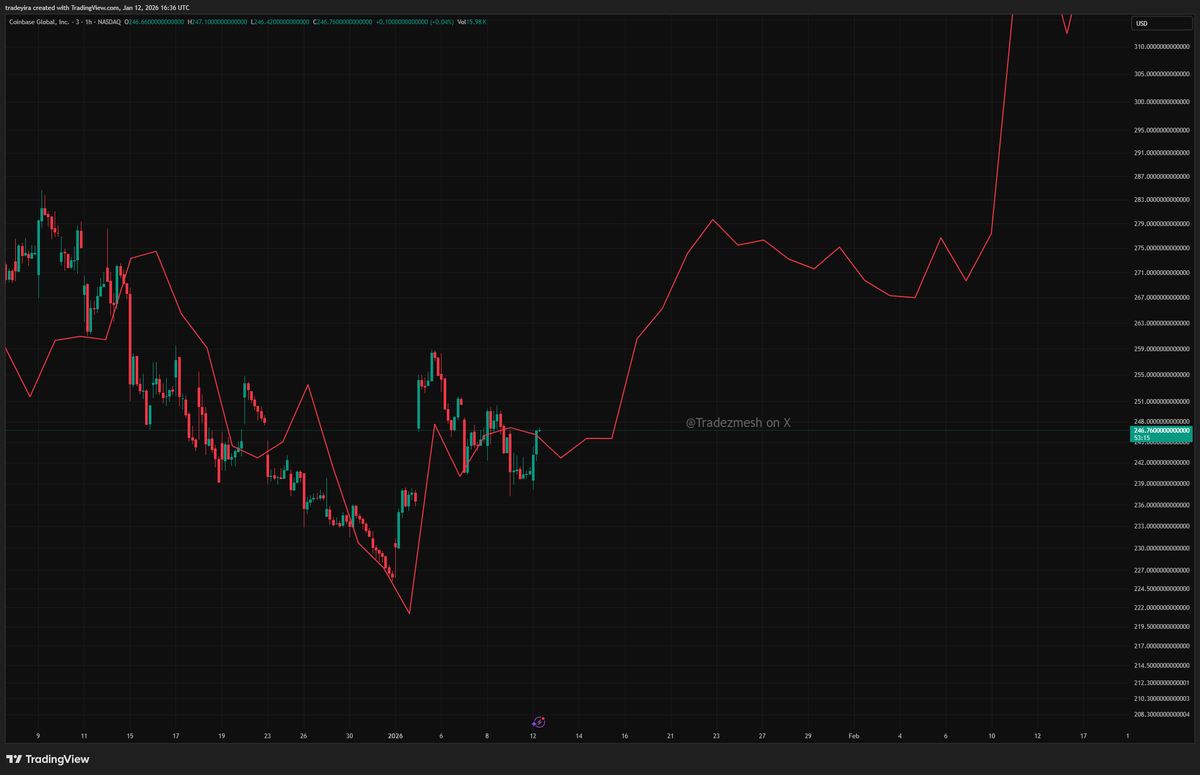The image size is (1200, 775).
Task: Click the 287 price axis label
Action: coord(1161,176)
